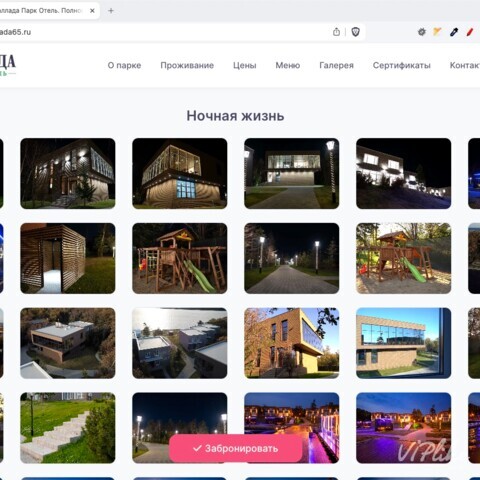
Task: Click the yellow flag extension icon
Action: coord(437,32)
